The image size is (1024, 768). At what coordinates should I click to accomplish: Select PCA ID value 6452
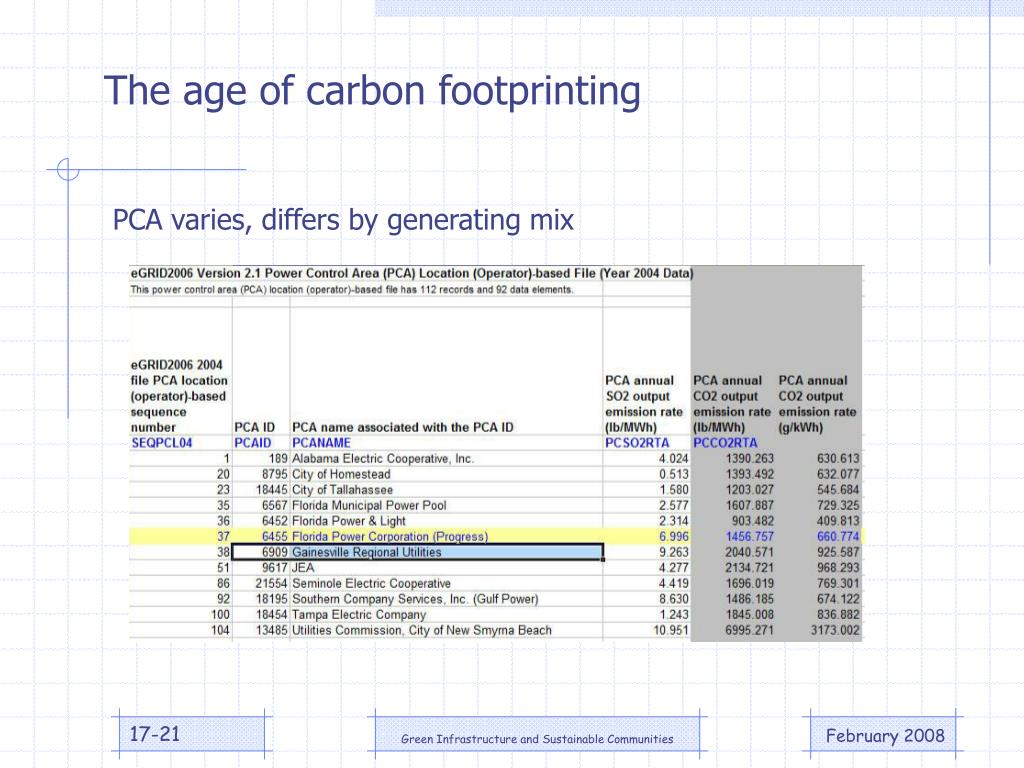pyautogui.click(x=275, y=521)
